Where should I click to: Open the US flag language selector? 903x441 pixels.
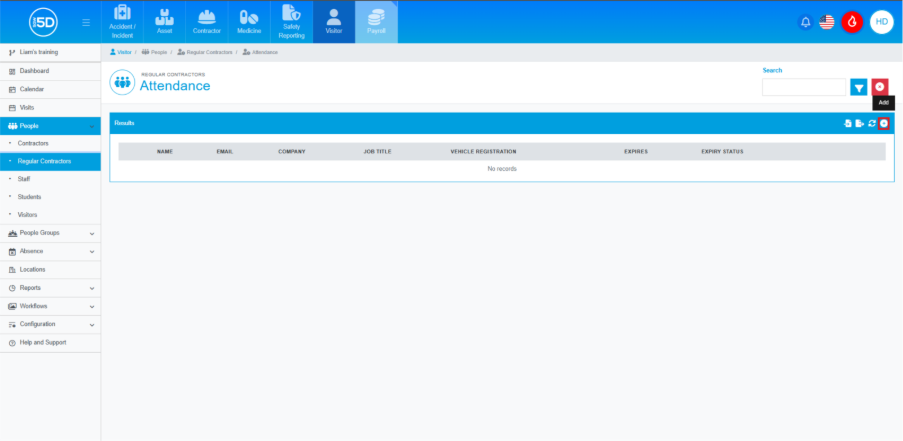click(827, 22)
